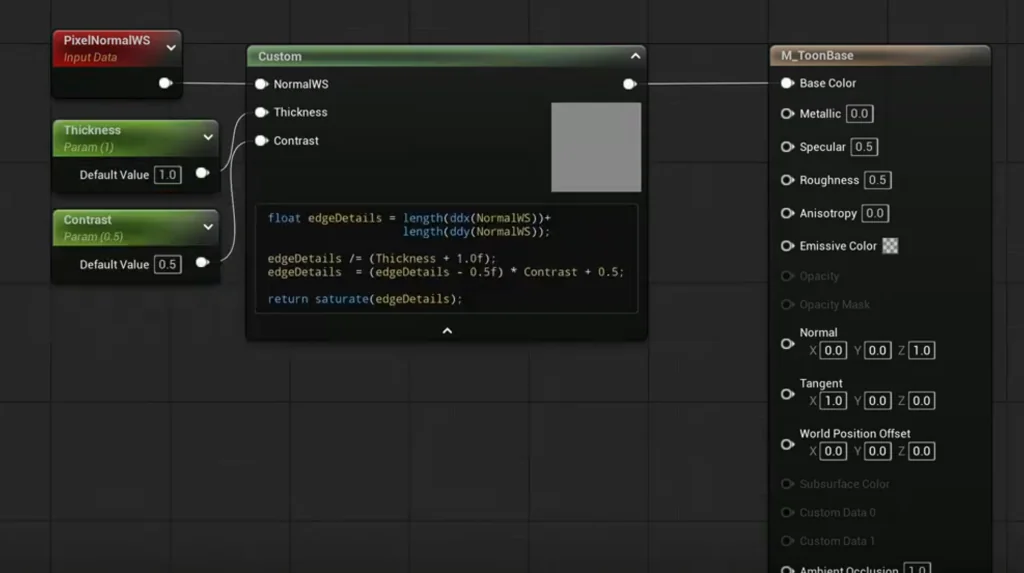This screenshot has height=573, width=1024.
Task: Collapse the Custom node bottom arrow
Action: [447, 331]
